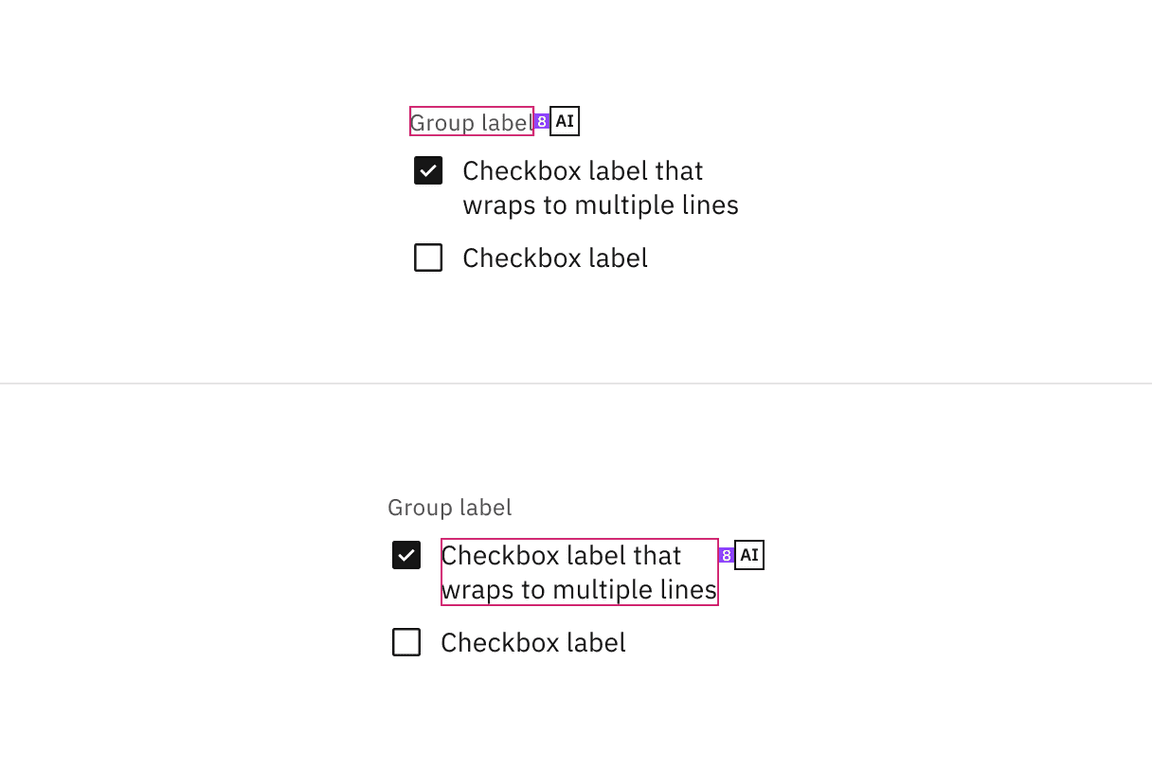Screen dimensions: 1152x767
Task: Click the 'wraps to multiple lines' text in top group
Action: (600, 204)
